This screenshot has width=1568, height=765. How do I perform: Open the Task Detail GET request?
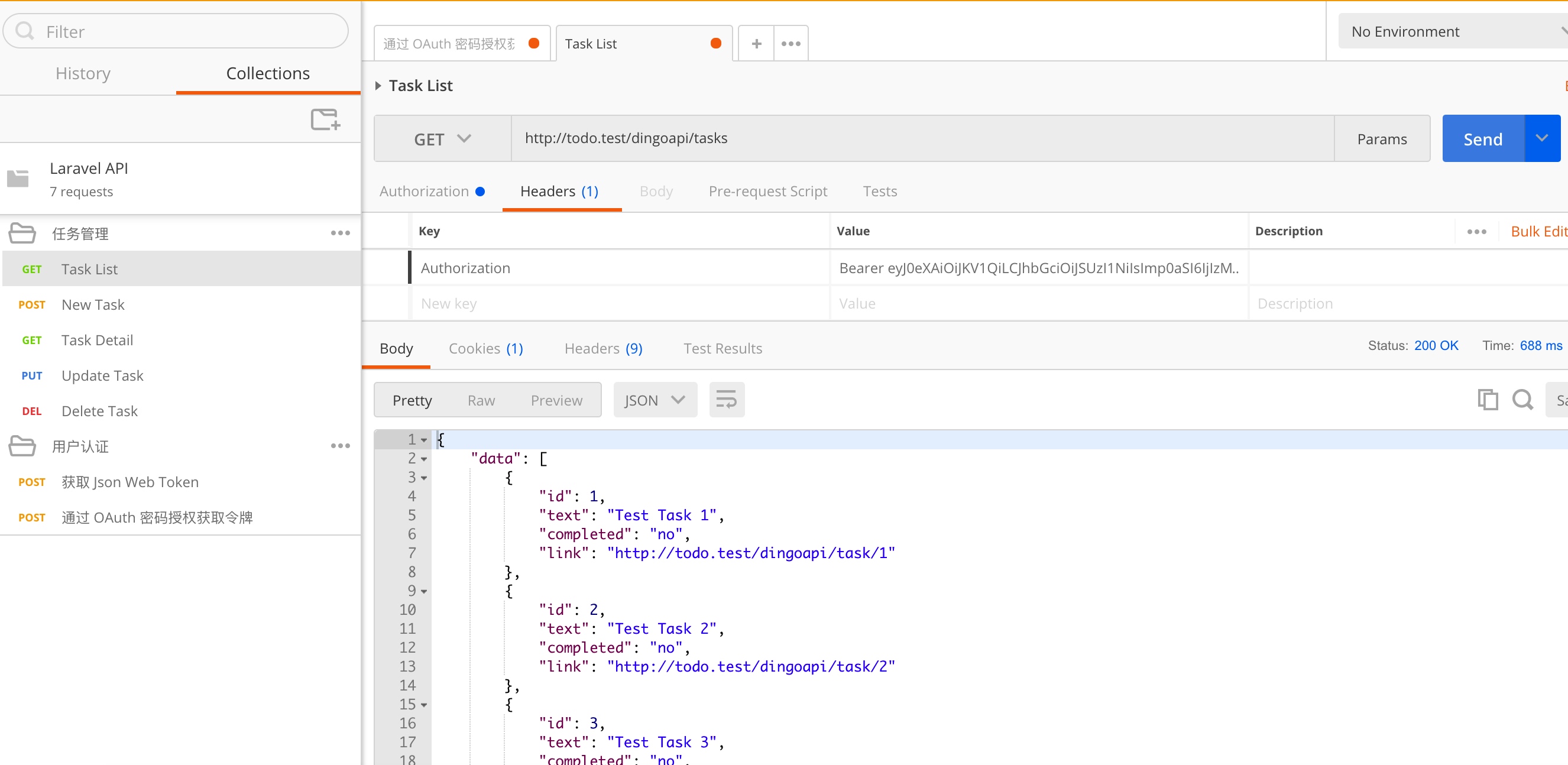pyautogui.click(x=182, y=339)
